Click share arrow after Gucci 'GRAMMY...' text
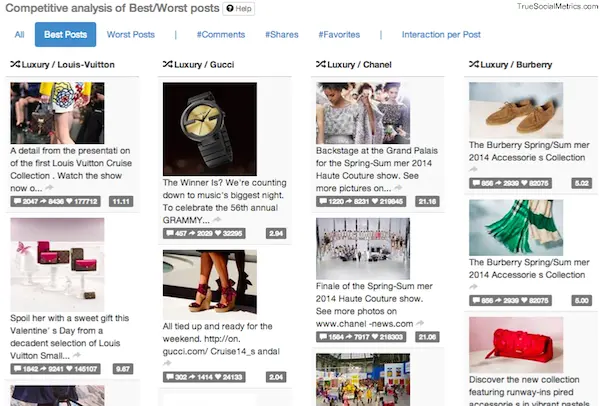600x406 pixels. pos(217,220)
